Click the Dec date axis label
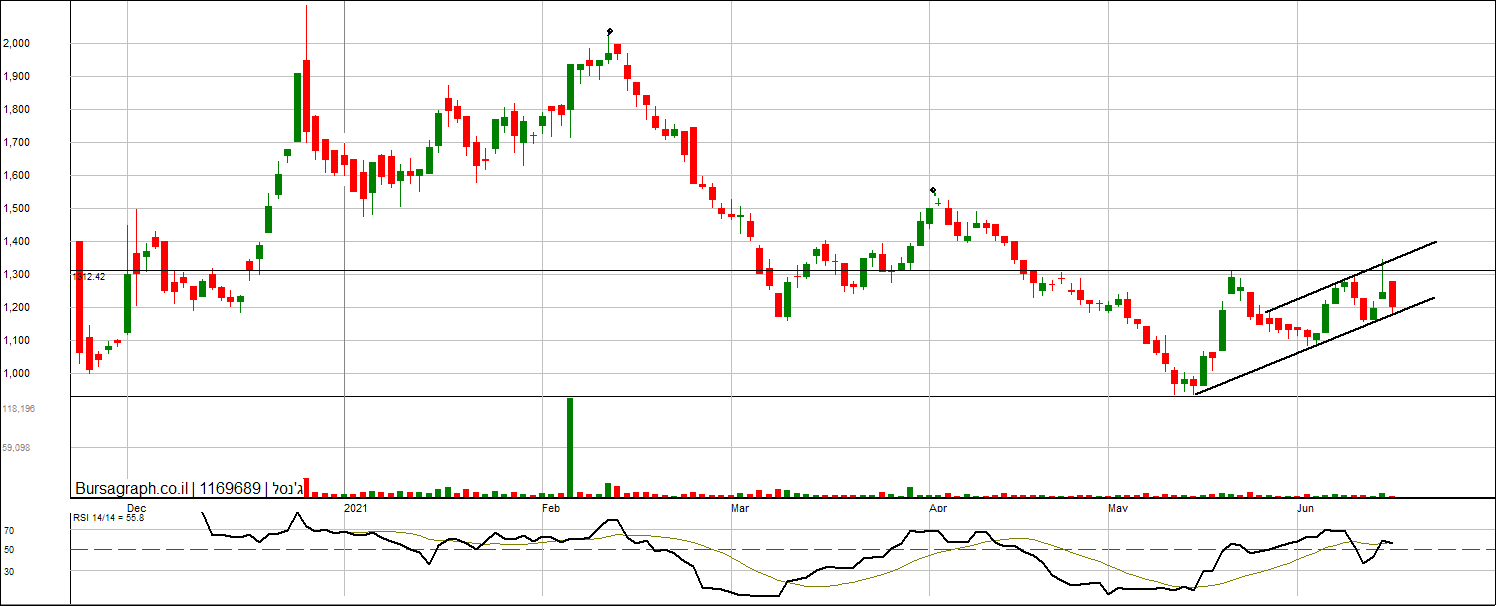The width and height of the screenshot is (1496, 606). pos(138,509)
